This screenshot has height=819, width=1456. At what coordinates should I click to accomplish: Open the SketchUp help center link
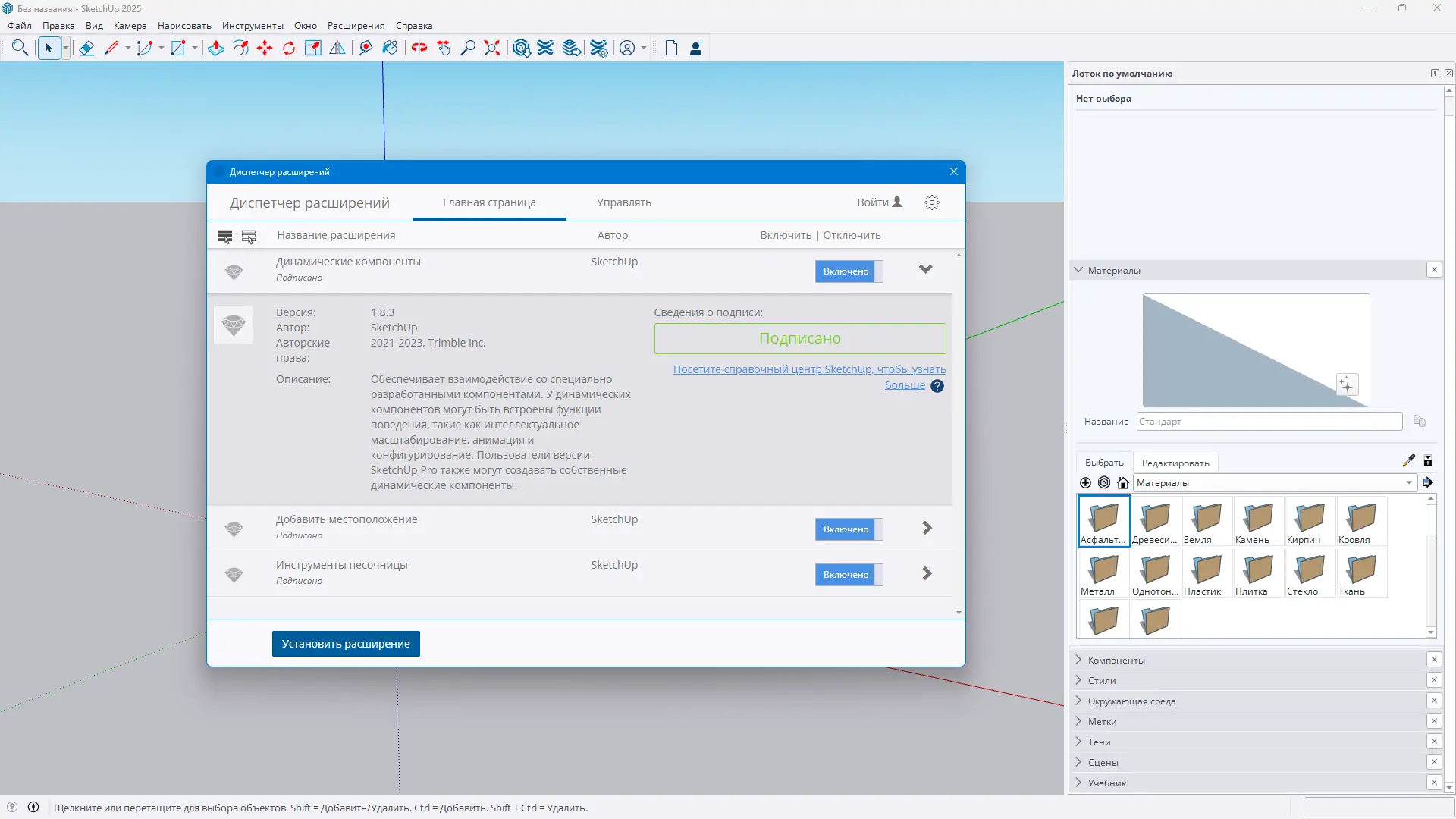[x=809, y=369]
